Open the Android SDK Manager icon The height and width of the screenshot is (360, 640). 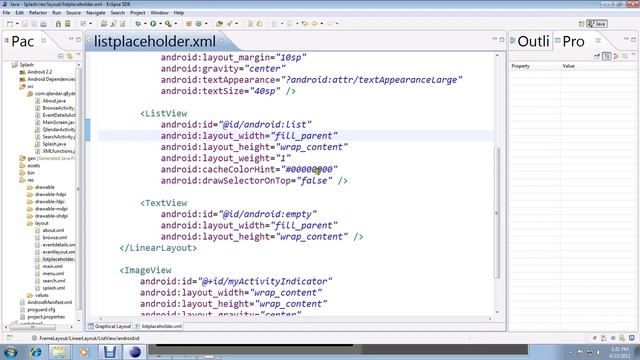click(58, 24)
